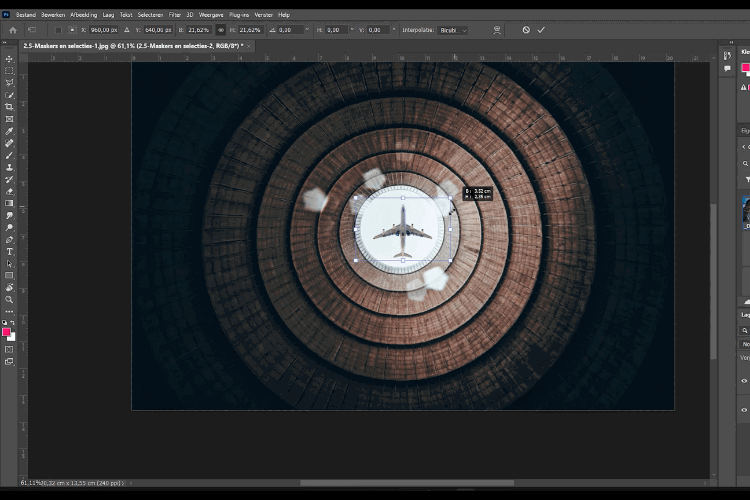The height and width of the screenshot is (500, 750).
Task: Click the height percentage field
Action: click(250, 30)
